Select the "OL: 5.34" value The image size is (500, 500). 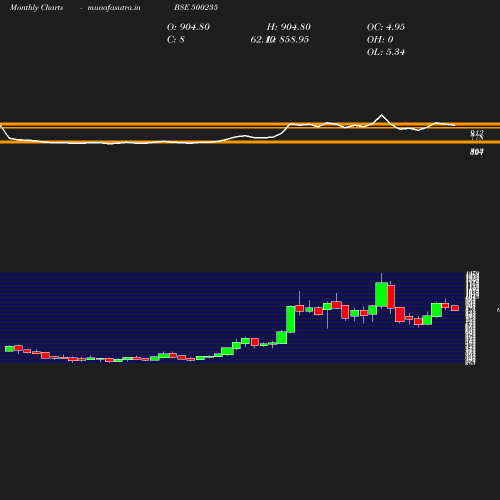[386, 52]
